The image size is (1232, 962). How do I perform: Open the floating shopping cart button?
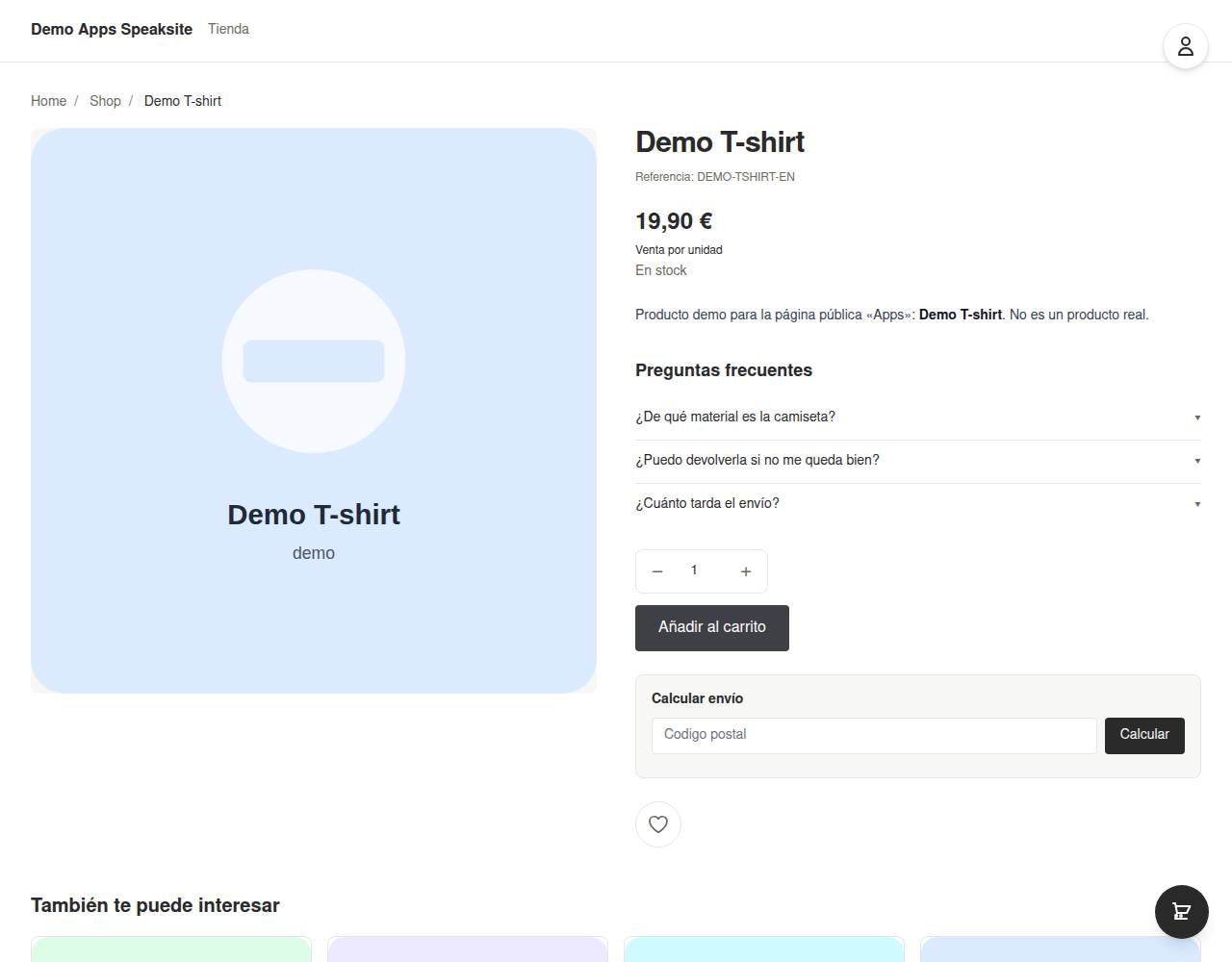pos(1182,912)
